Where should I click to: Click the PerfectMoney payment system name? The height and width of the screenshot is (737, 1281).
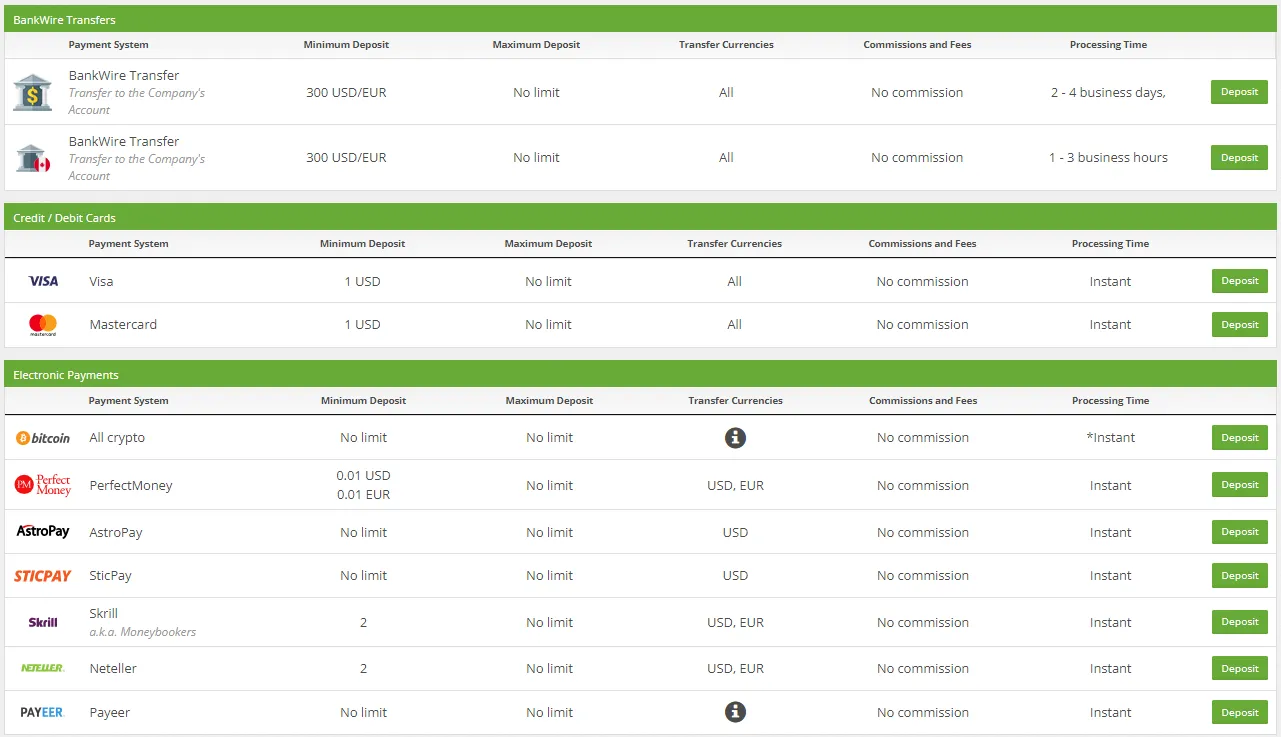pyautogui.click(x=131, y=486)
